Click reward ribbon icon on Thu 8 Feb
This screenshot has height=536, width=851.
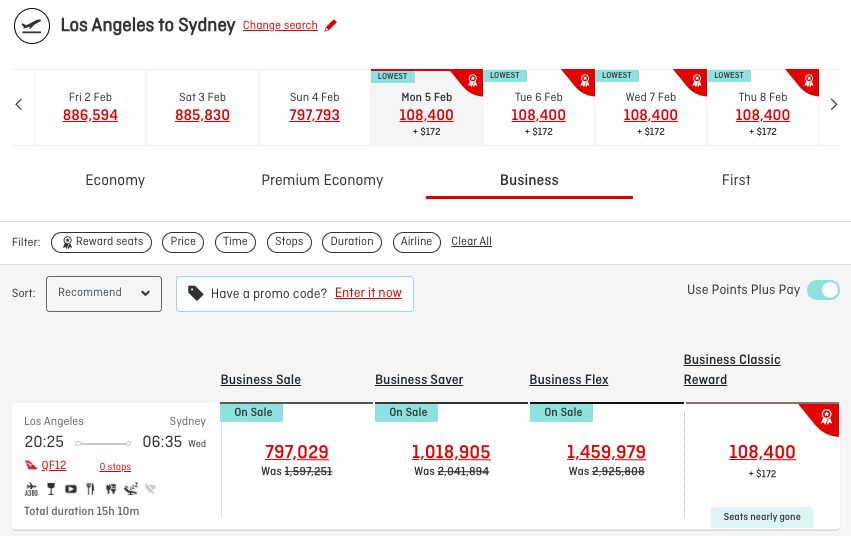pos(809,80)
